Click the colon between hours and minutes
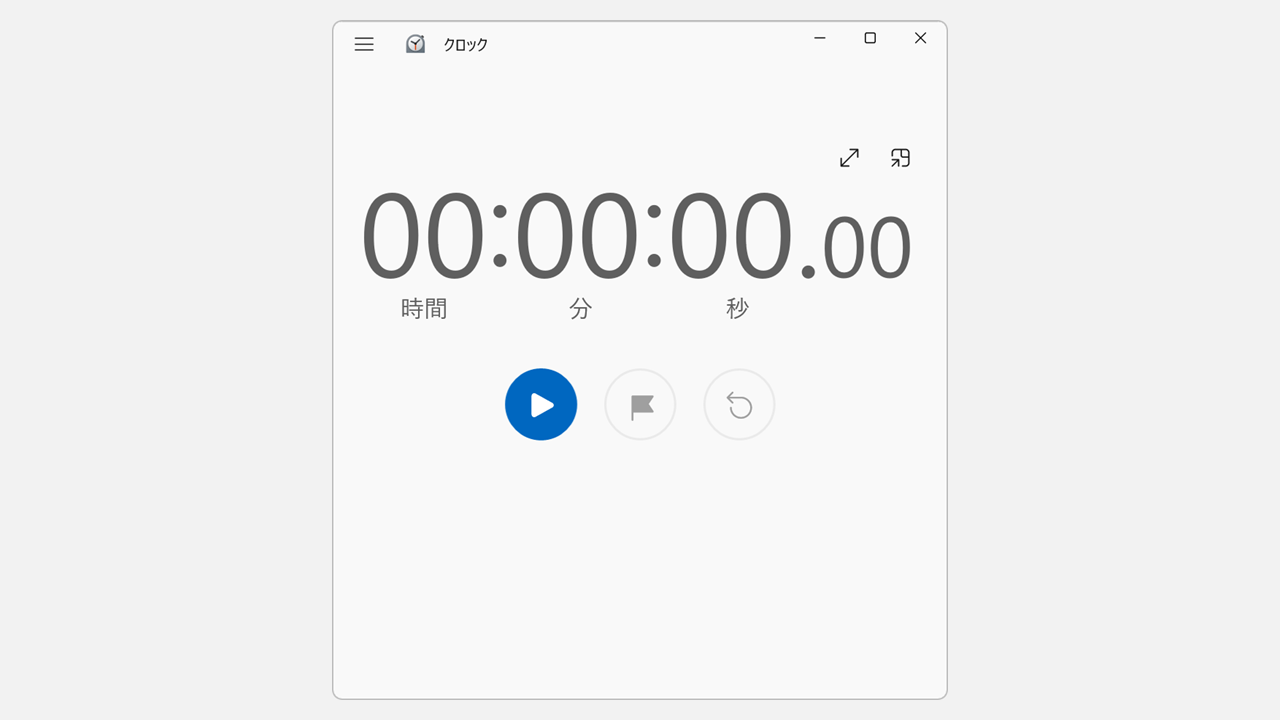Screen dimensions: 1280x720 [x=500, y=236]
